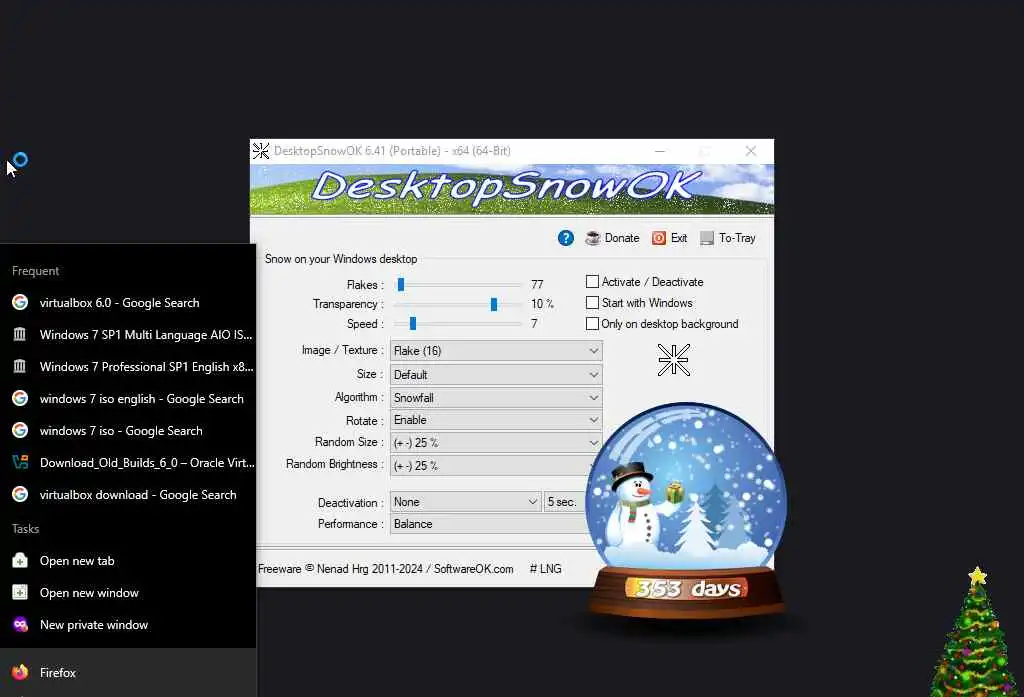
Task: Click the Christmas tree desktop decoration
Action: [975, 632]
